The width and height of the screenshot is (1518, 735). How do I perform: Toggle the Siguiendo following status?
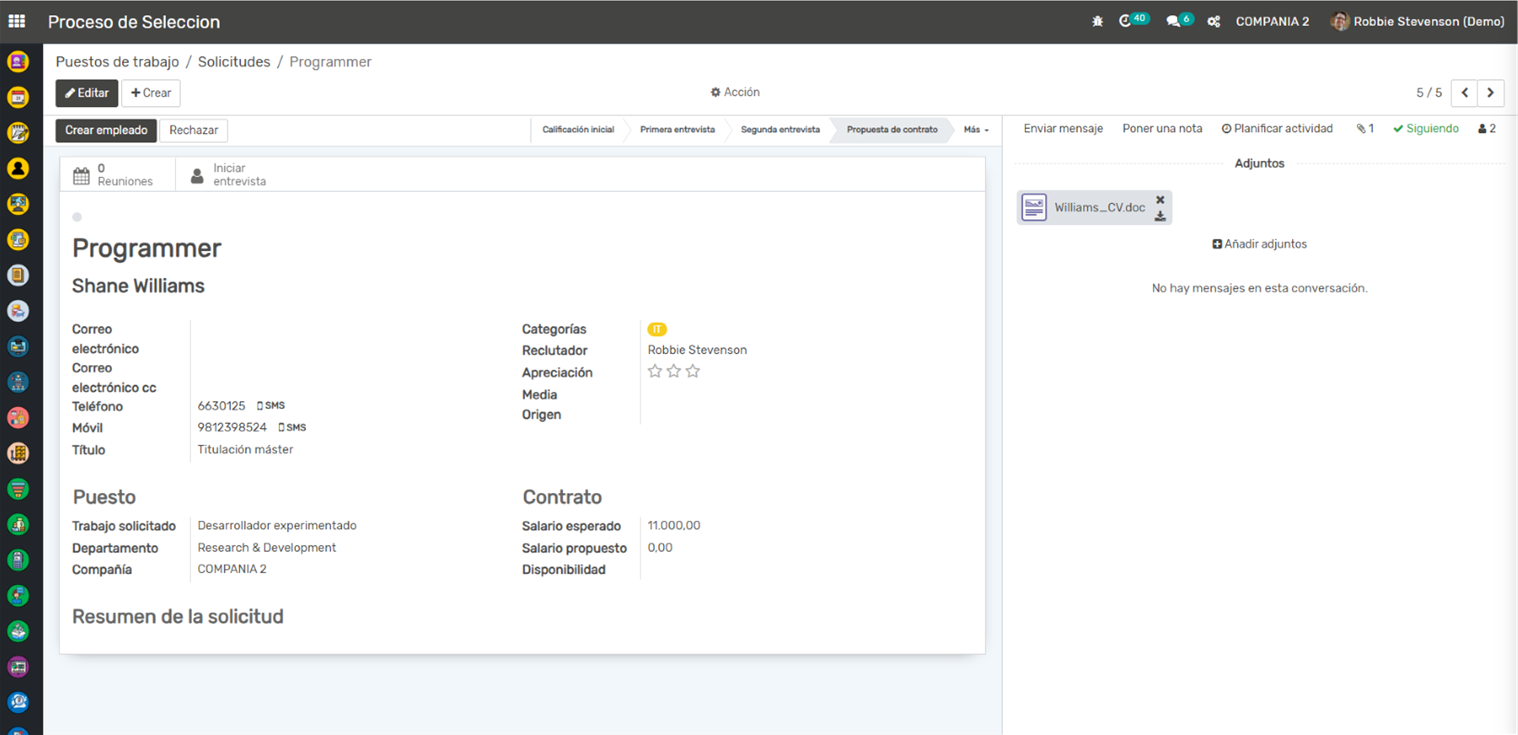point(1426,129)
